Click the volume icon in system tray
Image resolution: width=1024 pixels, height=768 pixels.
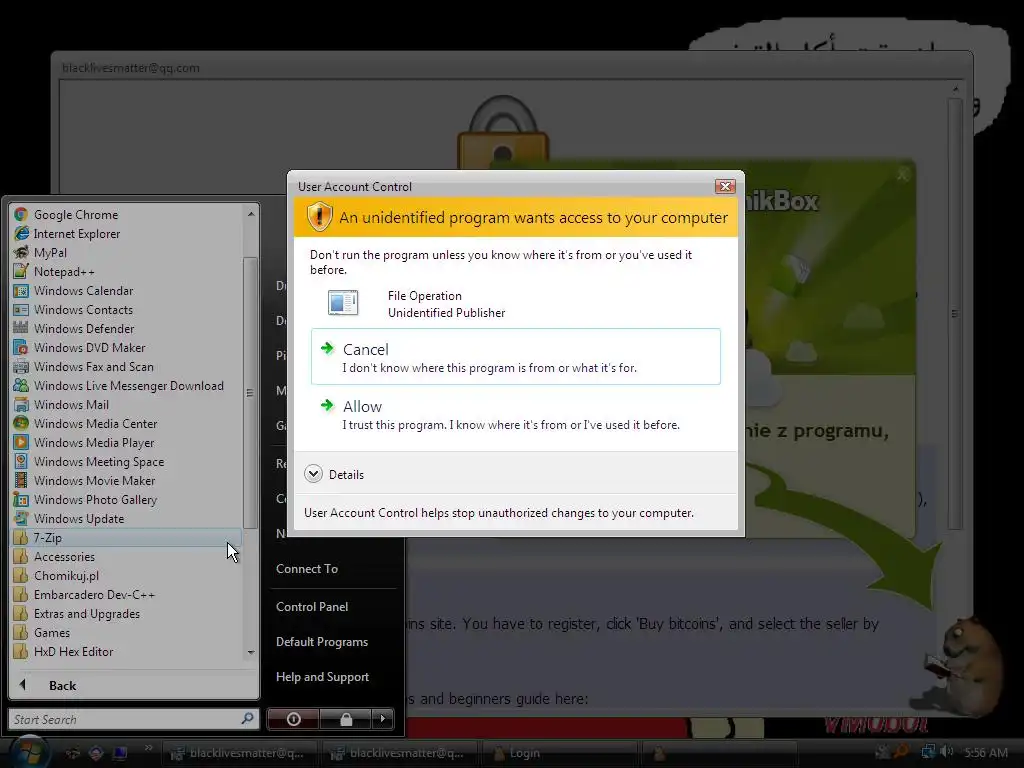pos(948,752)
